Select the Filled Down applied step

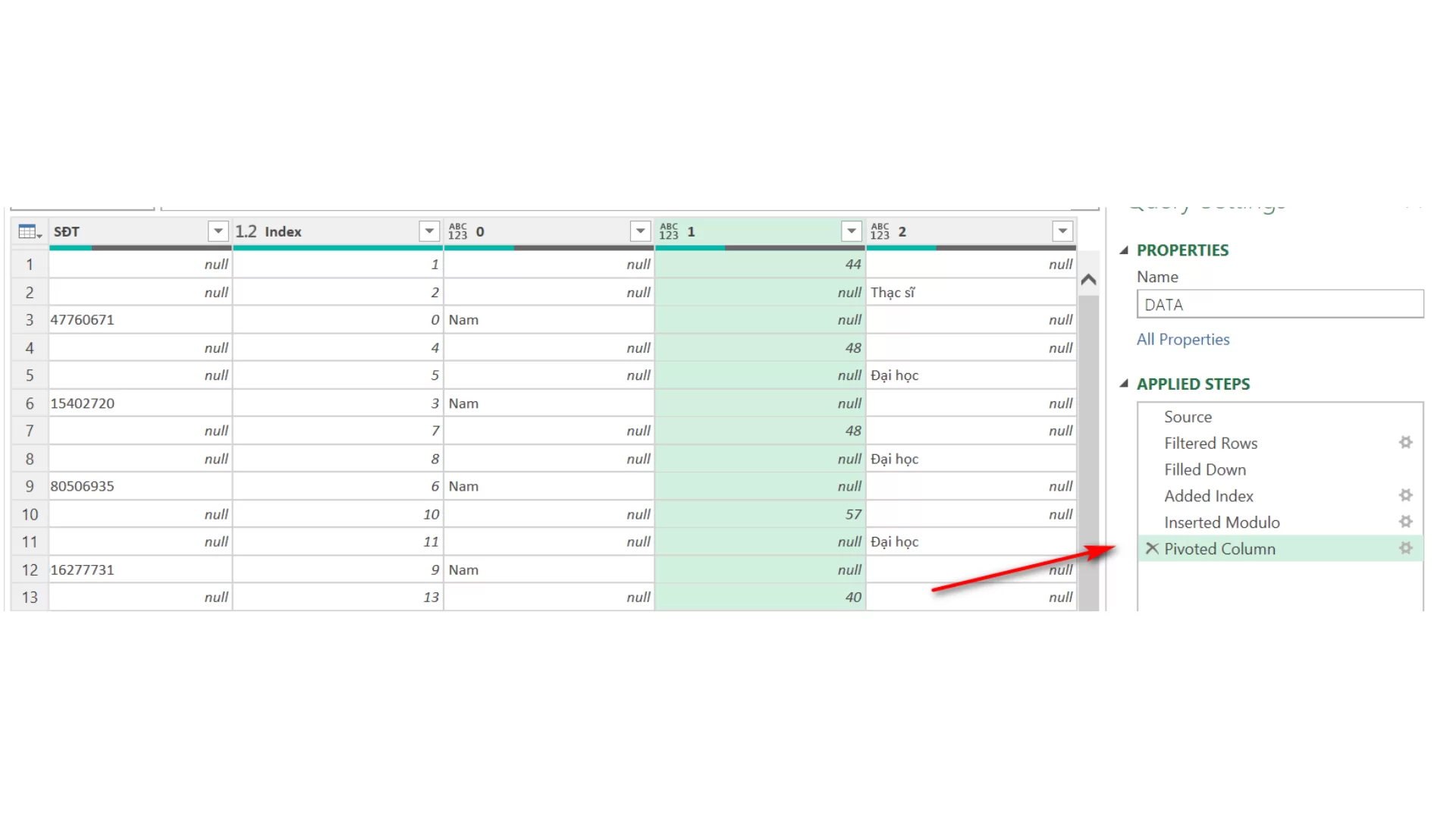(1205, 469)
